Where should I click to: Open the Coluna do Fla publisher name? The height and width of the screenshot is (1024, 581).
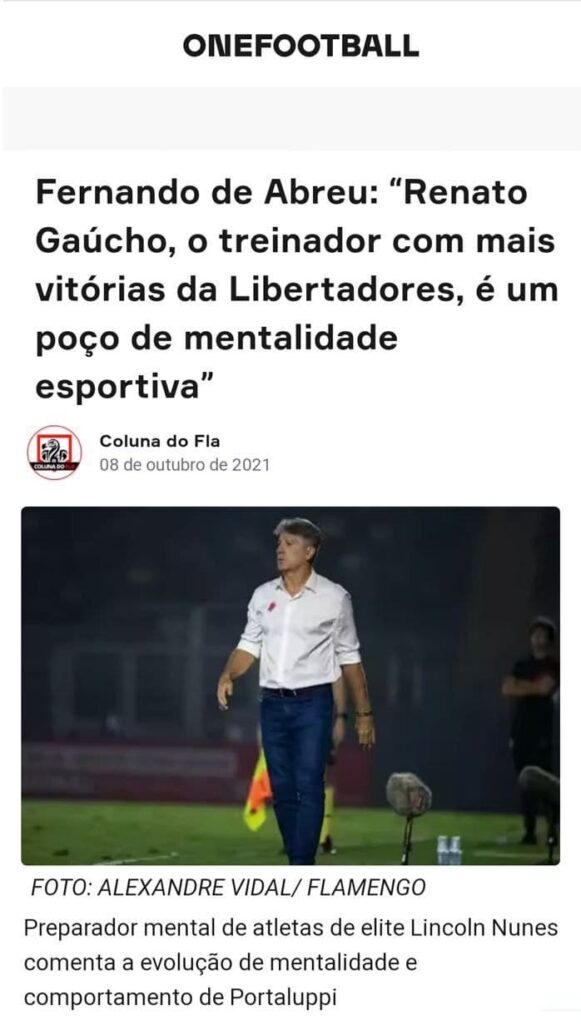tap(160, 441)
